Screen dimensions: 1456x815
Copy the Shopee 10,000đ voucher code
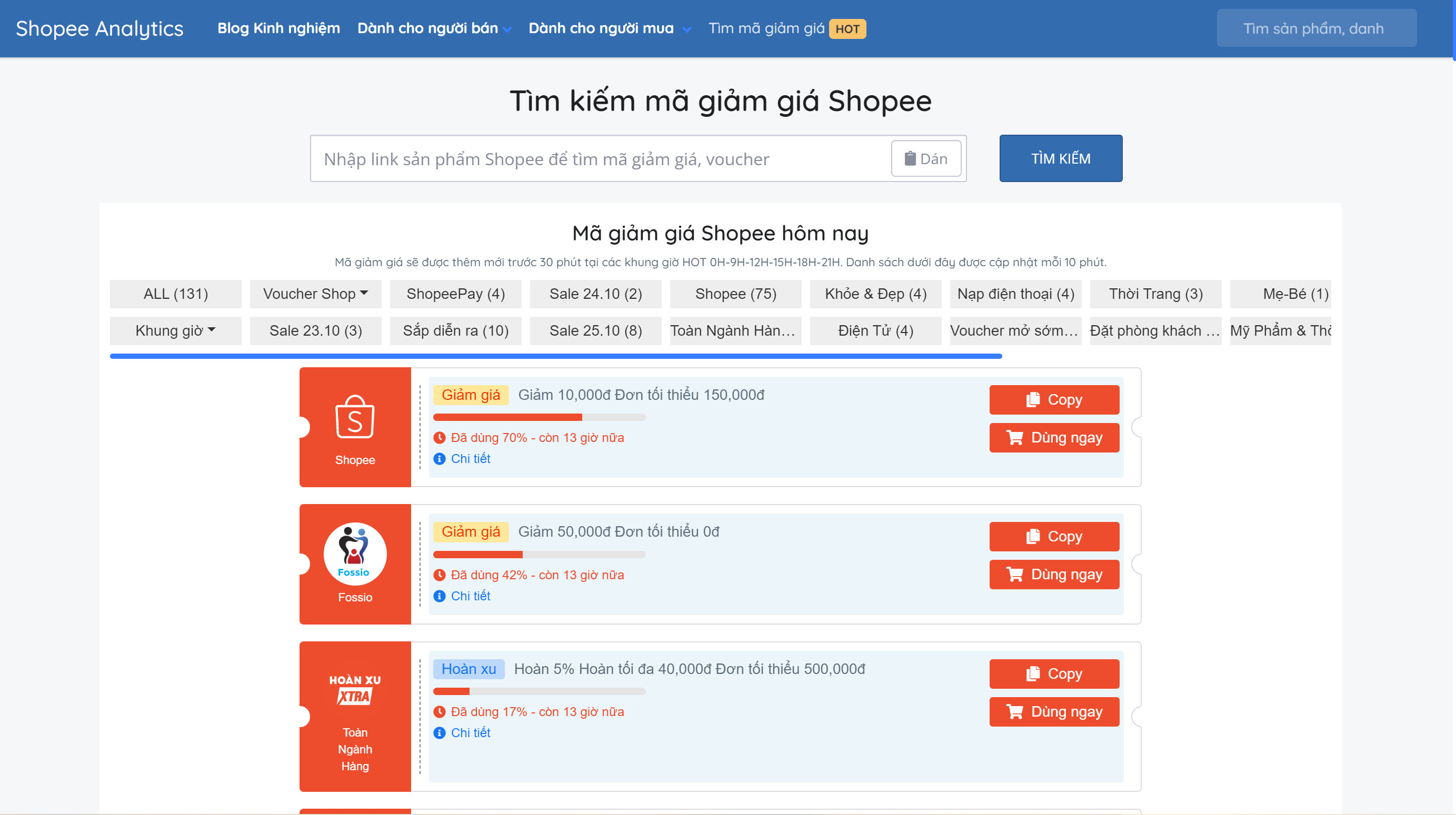pos(1053,399)
